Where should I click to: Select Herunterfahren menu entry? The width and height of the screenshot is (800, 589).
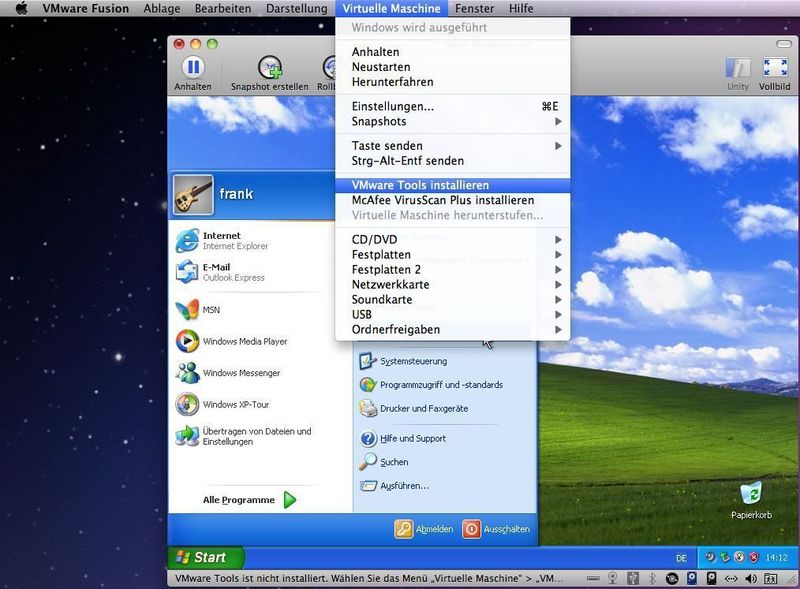(452, 82)
